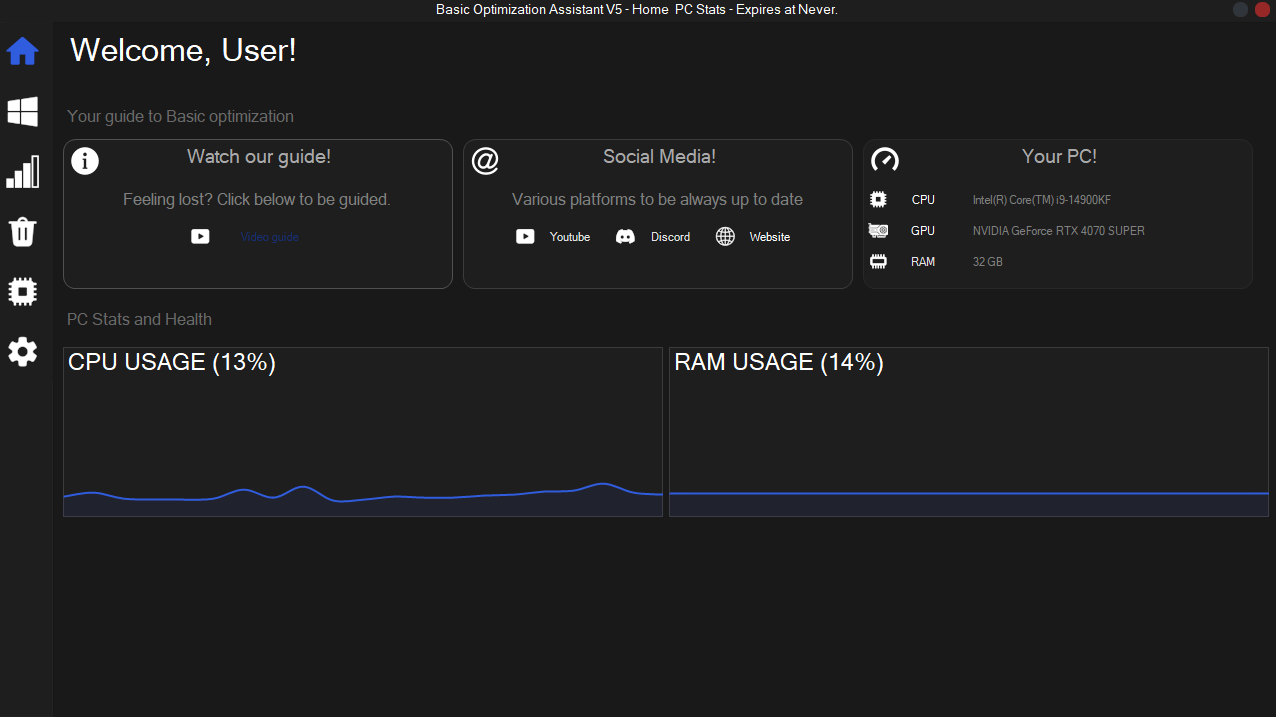This screenshot has height=717, width=1276.
Task: Click the YouTube icon beside Video guide
Action: pyautogui.click(x=201, y=237)
